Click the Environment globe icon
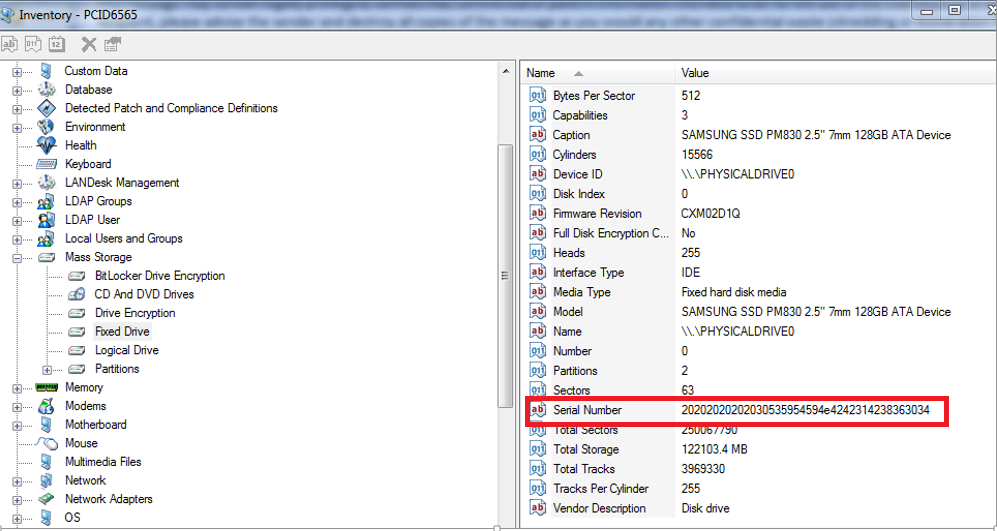Image resolution: width=997 pixels, height=531 pixels. pos(46,127)
